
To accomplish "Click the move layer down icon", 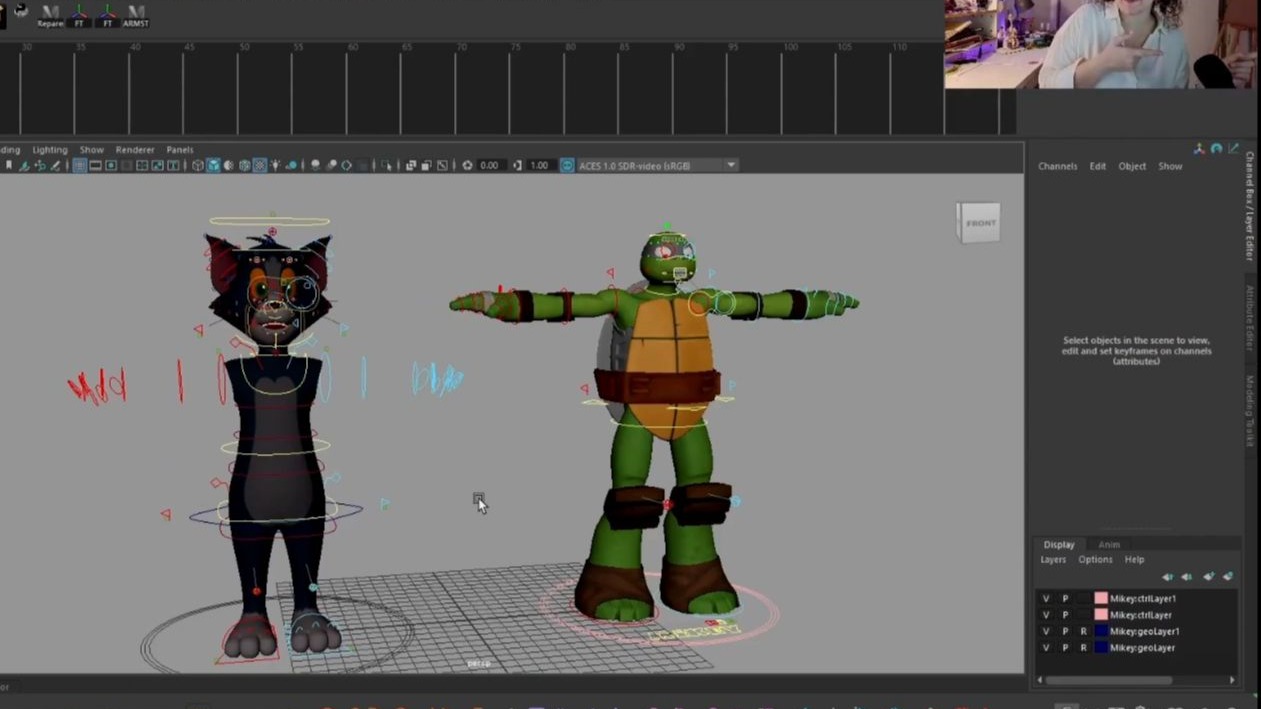I will pyautogui.click(x=1187, y=577).
